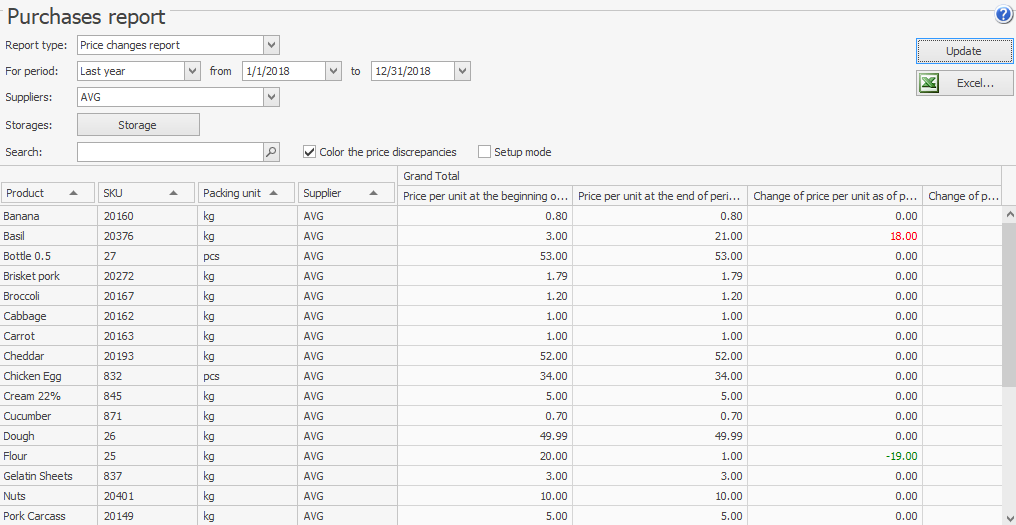This screenshot has width=1016, height=525.
Task: Click the Update button
Action: point(964,51)
